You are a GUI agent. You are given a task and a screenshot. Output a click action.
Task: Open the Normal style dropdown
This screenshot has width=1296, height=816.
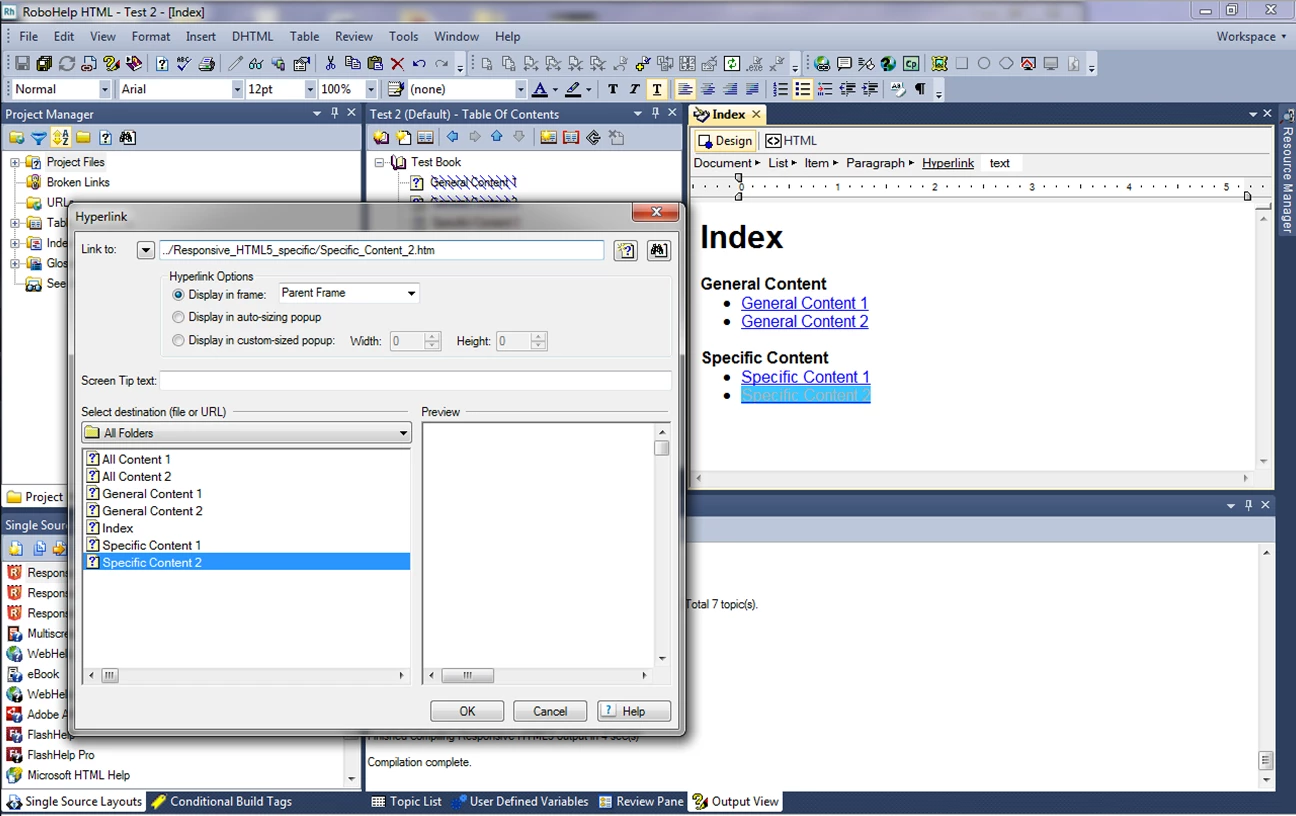(x=107, y=89)
